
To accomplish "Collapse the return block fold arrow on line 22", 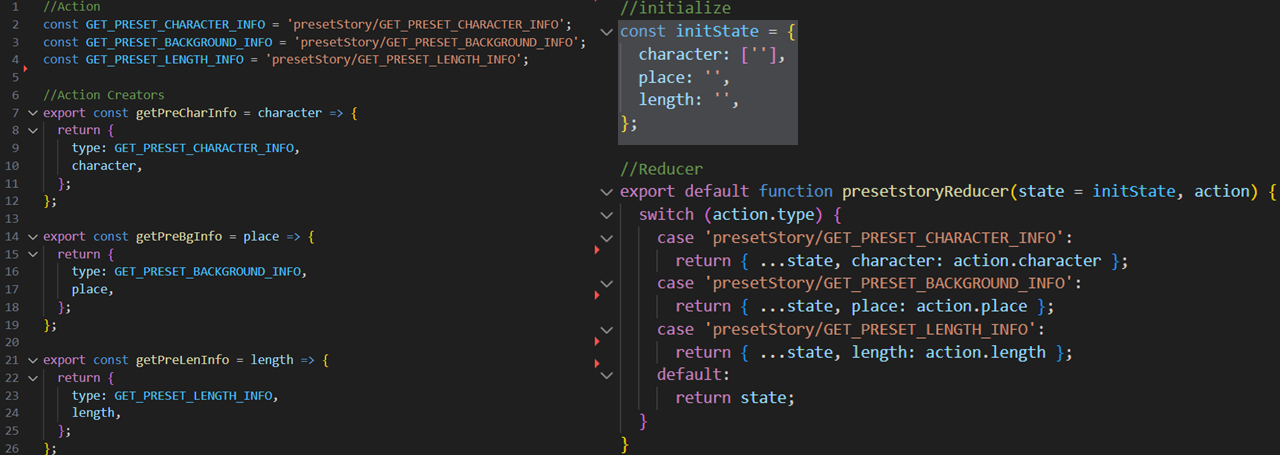I will tap(33, 378).
